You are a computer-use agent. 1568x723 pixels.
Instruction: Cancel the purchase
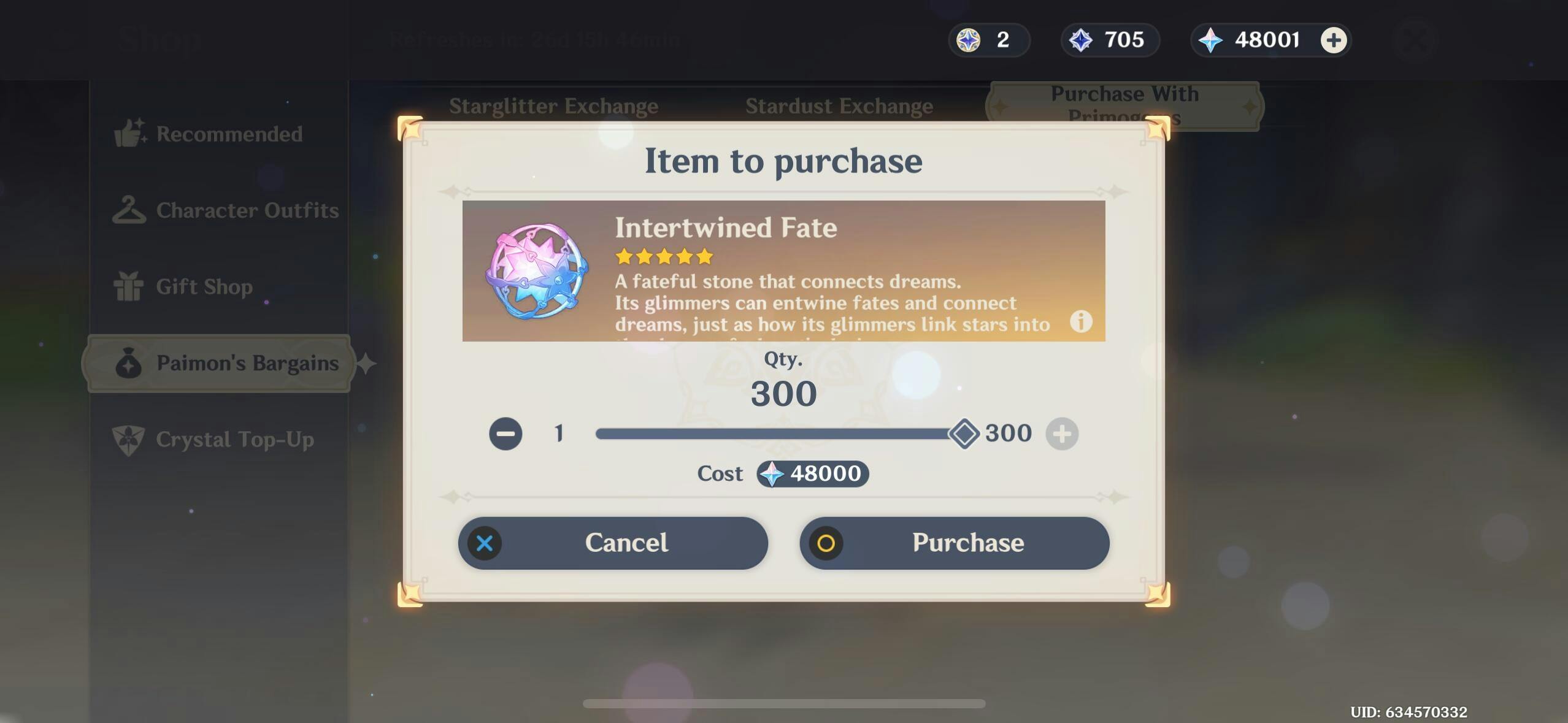point(613,543)
